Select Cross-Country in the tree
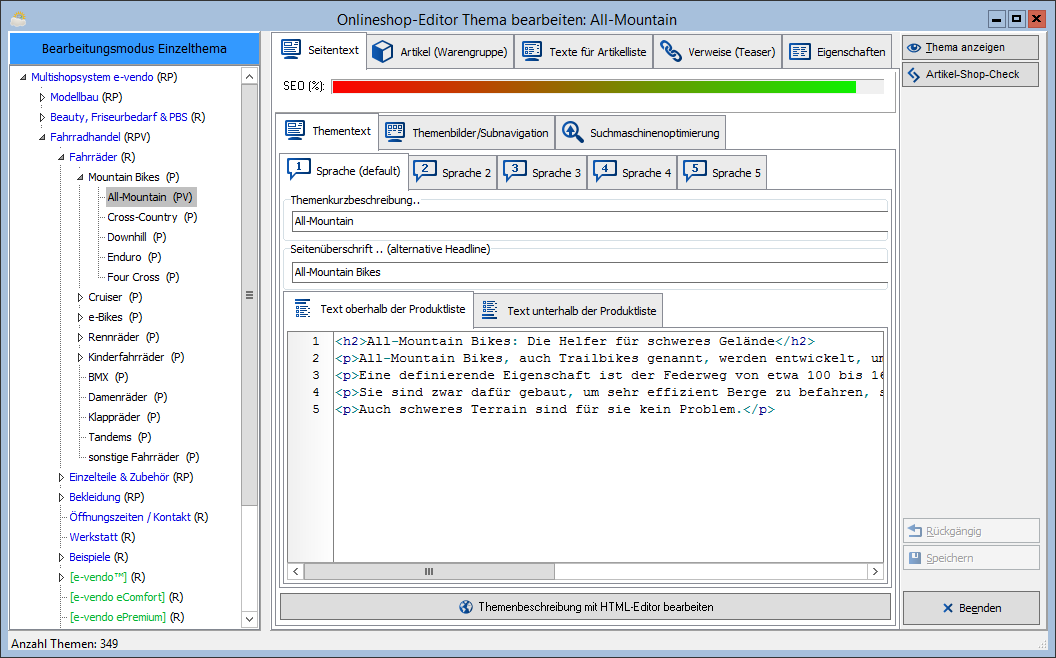This screenshot has width=1056, height=658. tap(152, 218)
